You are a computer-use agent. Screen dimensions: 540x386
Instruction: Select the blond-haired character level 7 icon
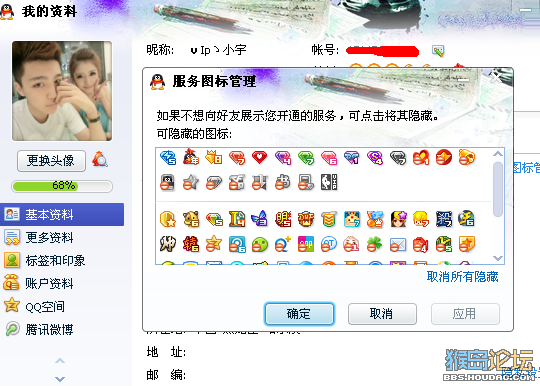point(420,219)
